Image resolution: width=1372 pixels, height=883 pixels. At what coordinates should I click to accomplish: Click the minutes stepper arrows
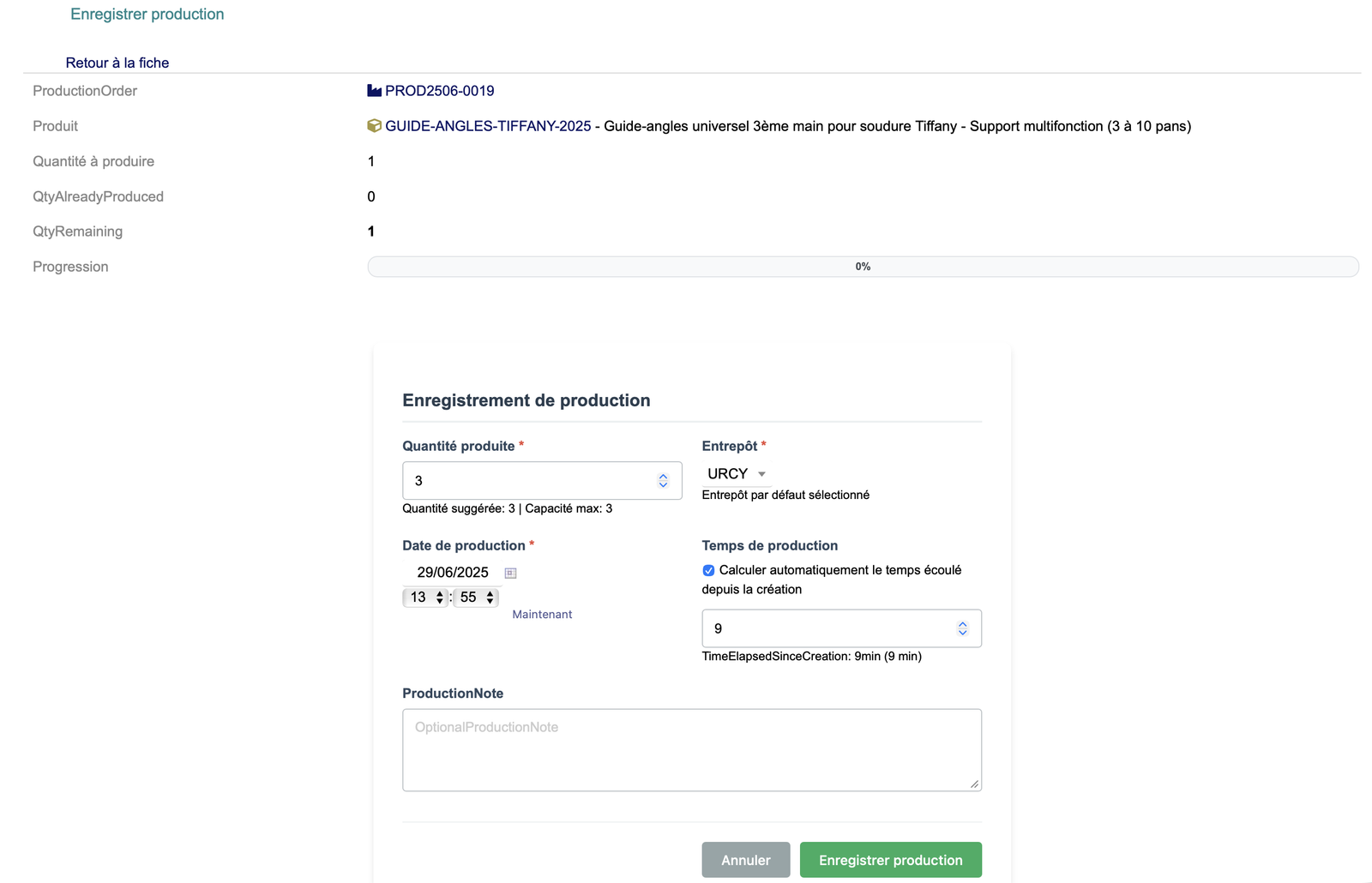click(x=490, y=598)
